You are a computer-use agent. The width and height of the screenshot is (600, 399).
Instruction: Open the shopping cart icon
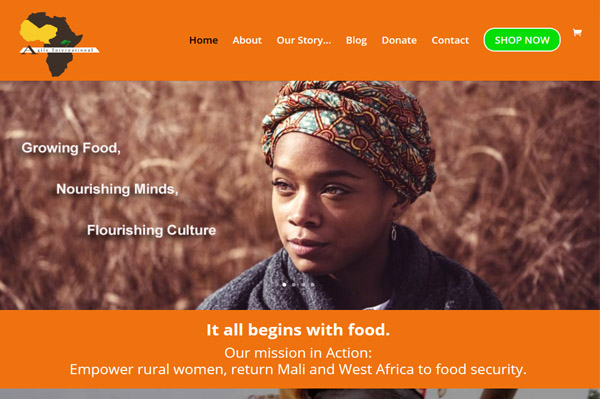[x=577, y=33]
